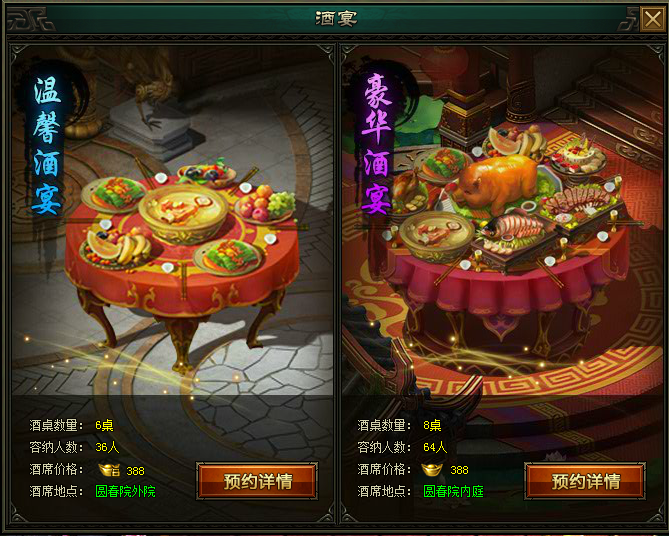The width and height of the screenshot is (669, 536).
Task: Select the 豪华酒宴 purple title banner
Action: point(376,144)
